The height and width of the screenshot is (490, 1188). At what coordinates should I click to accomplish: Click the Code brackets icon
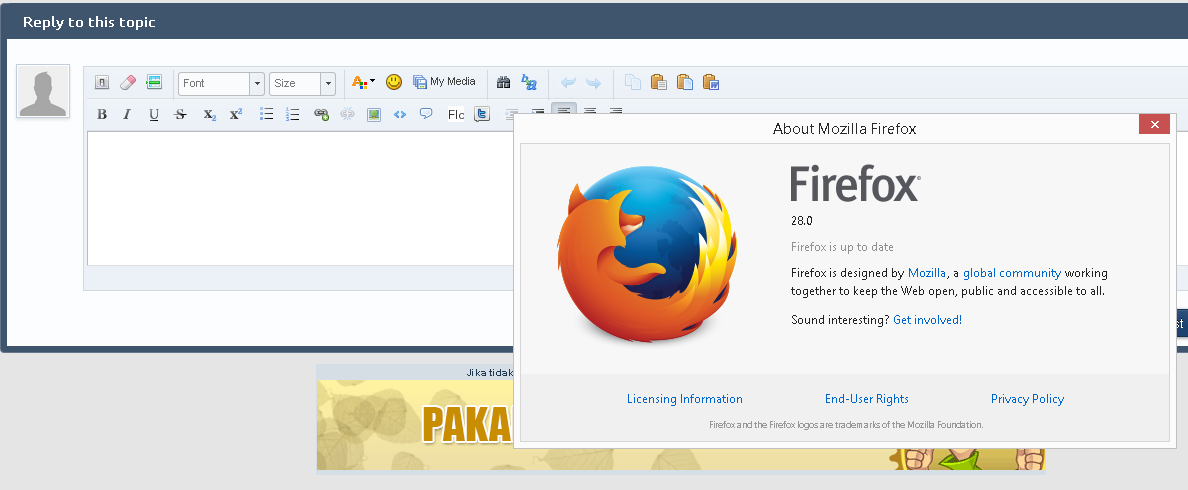400,114
